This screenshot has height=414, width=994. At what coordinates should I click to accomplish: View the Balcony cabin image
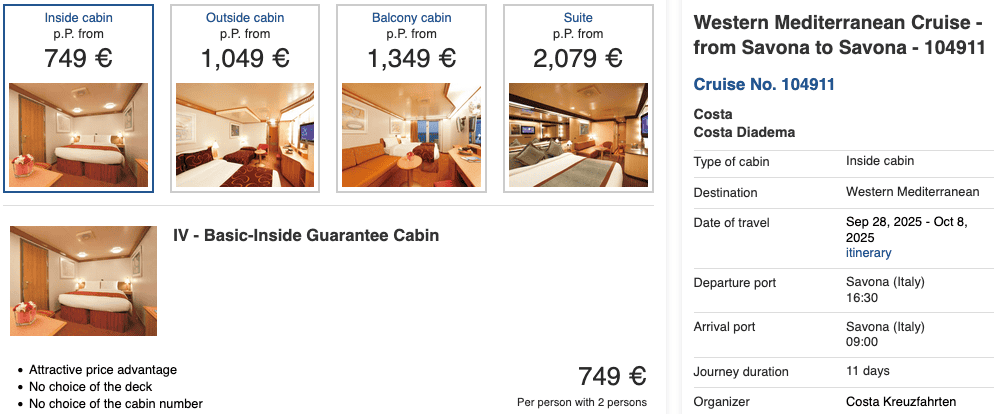[411, 135]
